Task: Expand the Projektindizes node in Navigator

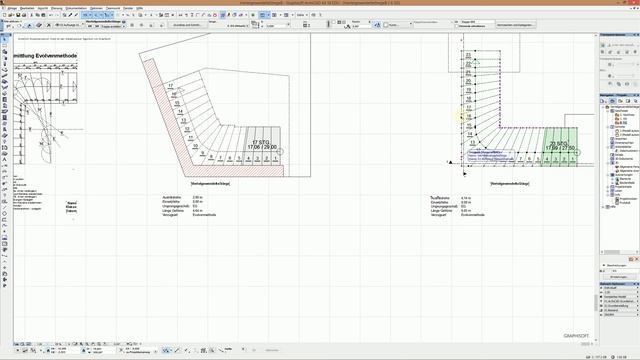Action: tap(608, 187)
